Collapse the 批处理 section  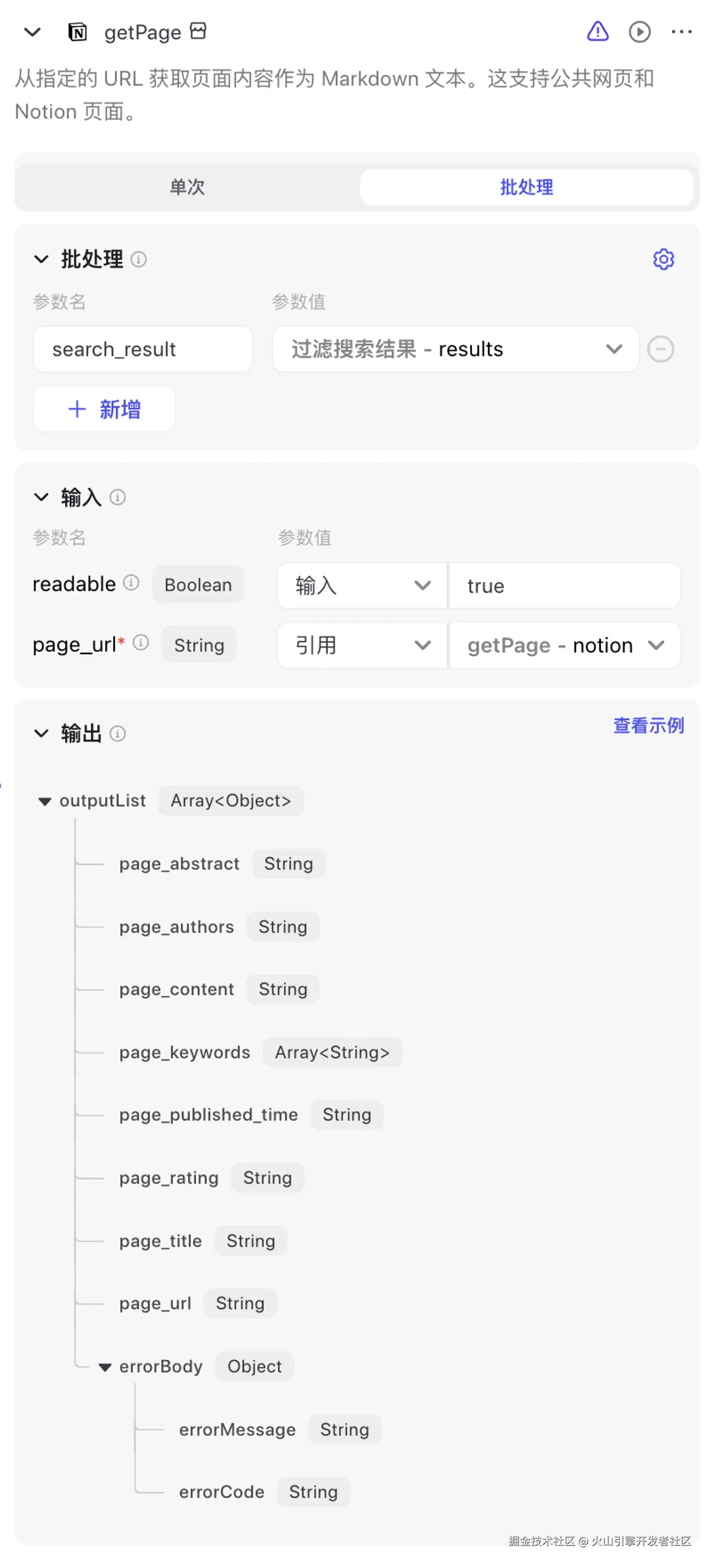pos(41,259)
